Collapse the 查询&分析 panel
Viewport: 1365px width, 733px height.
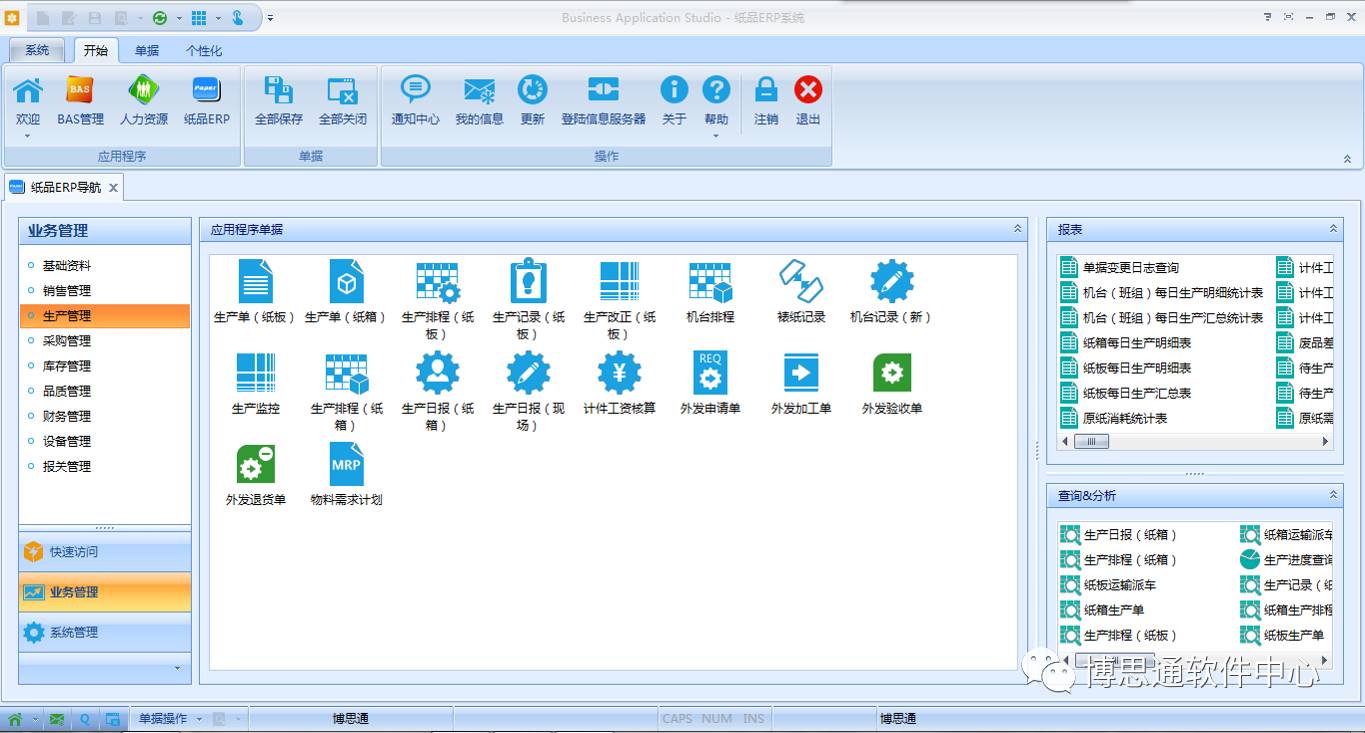click(x=1333, y=495)
